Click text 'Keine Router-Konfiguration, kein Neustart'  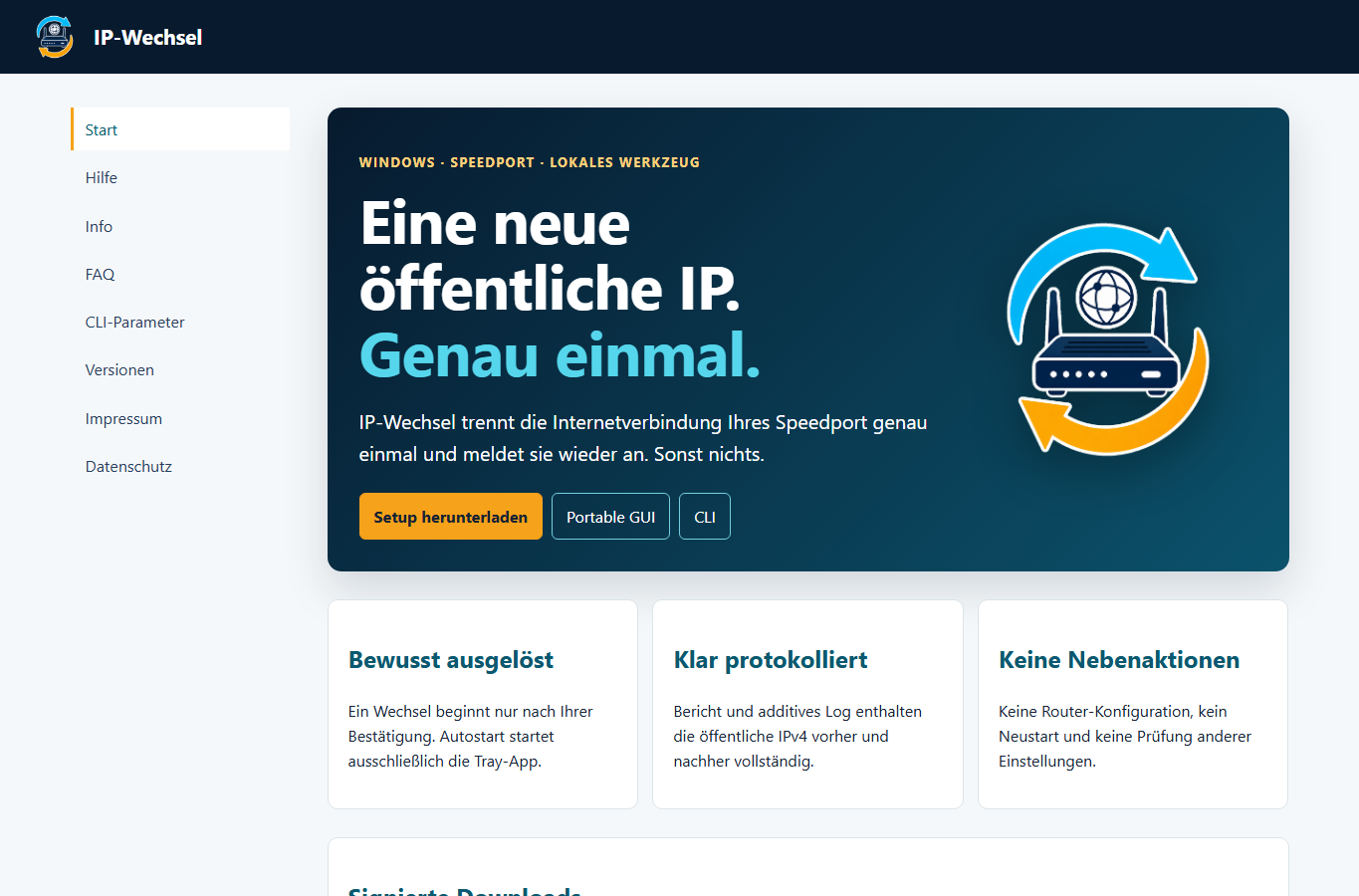[x=1113, y=724]
